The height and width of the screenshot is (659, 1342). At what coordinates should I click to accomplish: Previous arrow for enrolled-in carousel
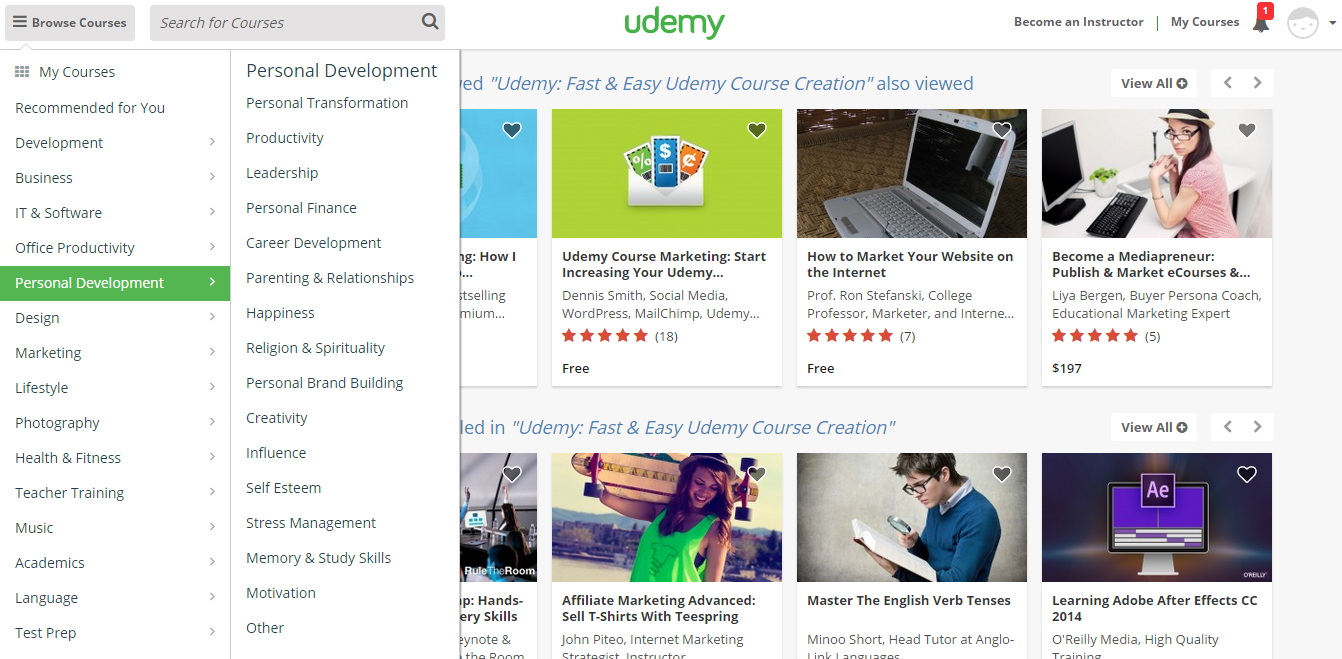coord(1228,428)
